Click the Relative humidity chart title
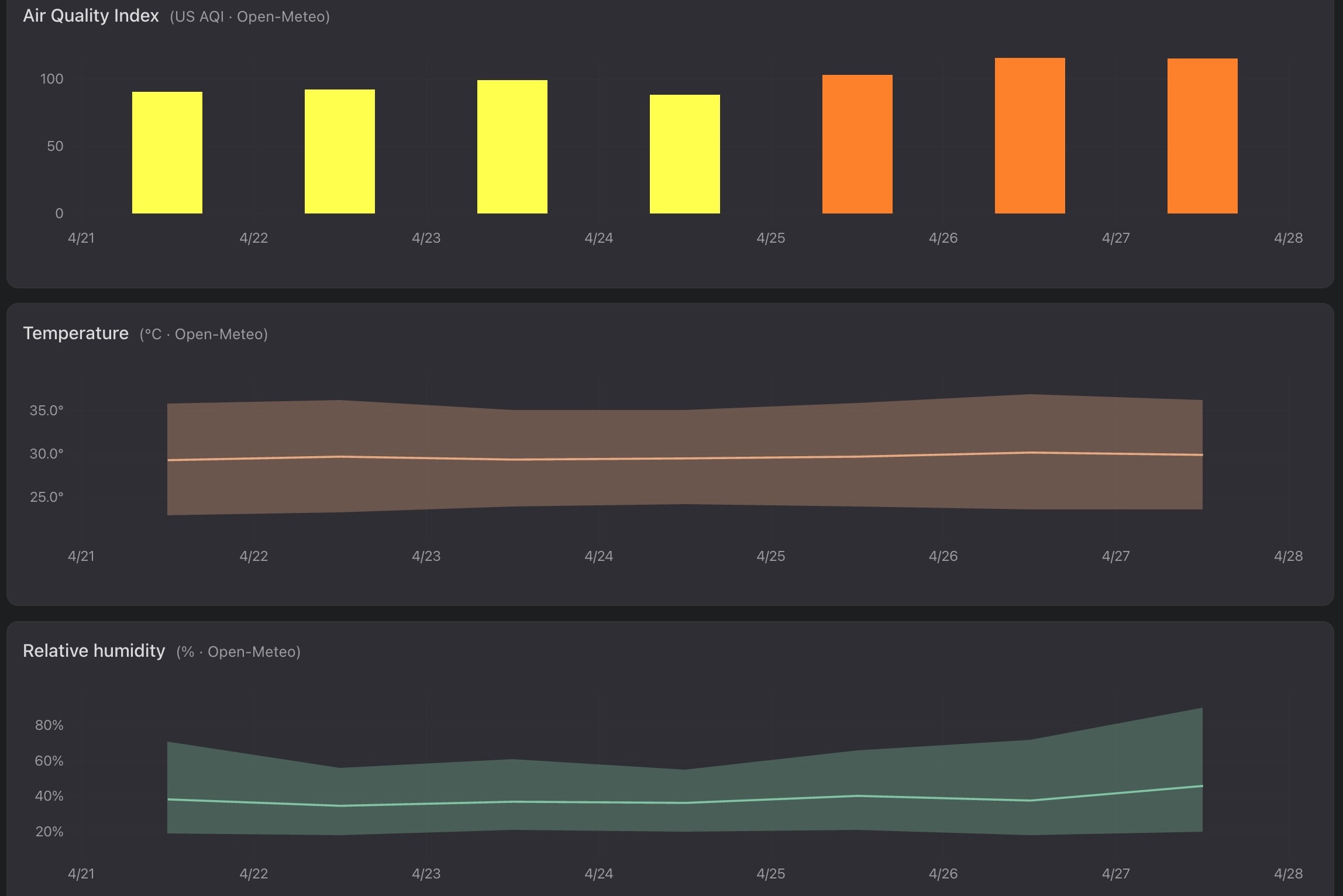 pyautogui.click(x=94, y=651)
